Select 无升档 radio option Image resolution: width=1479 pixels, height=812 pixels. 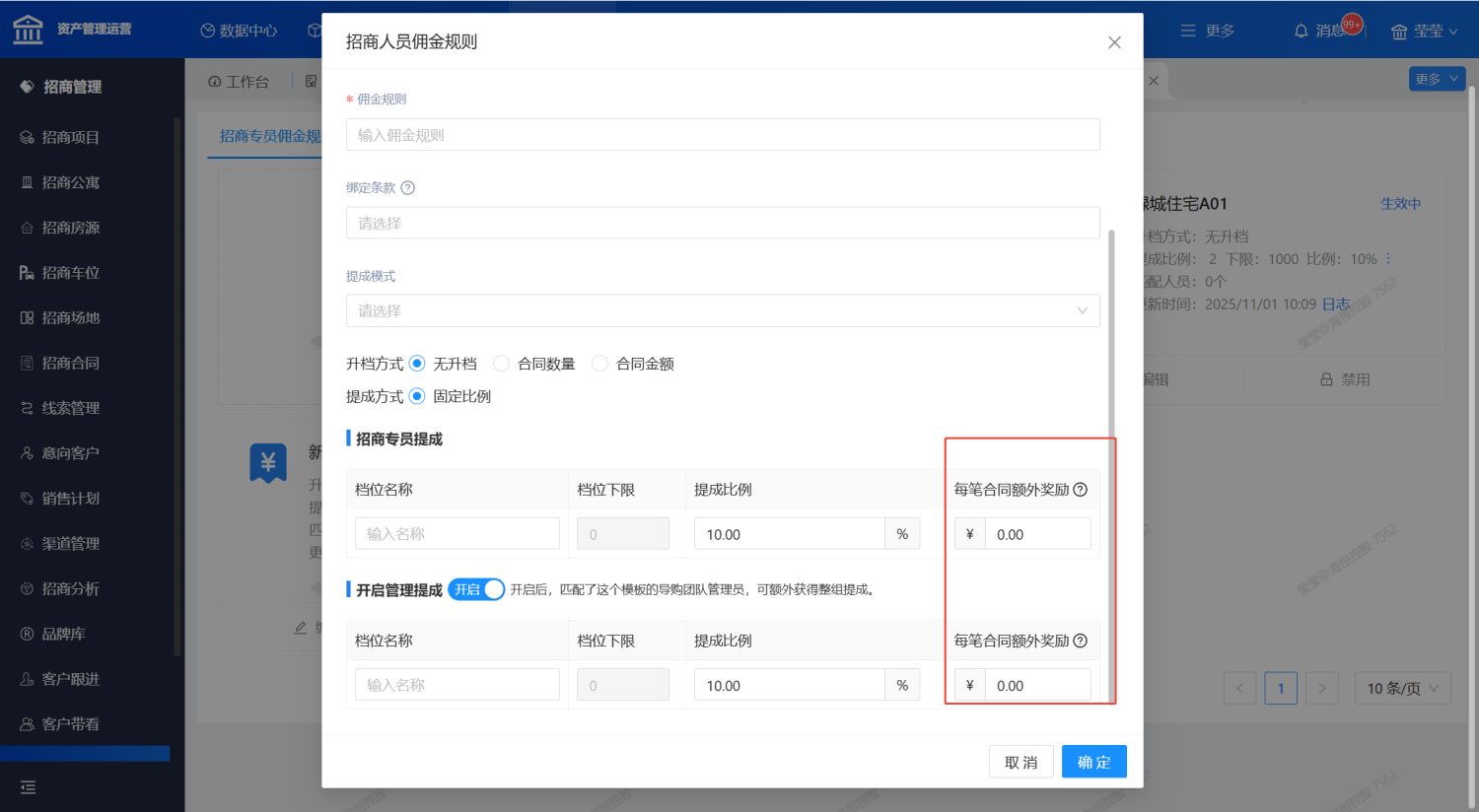pos(417,364)
